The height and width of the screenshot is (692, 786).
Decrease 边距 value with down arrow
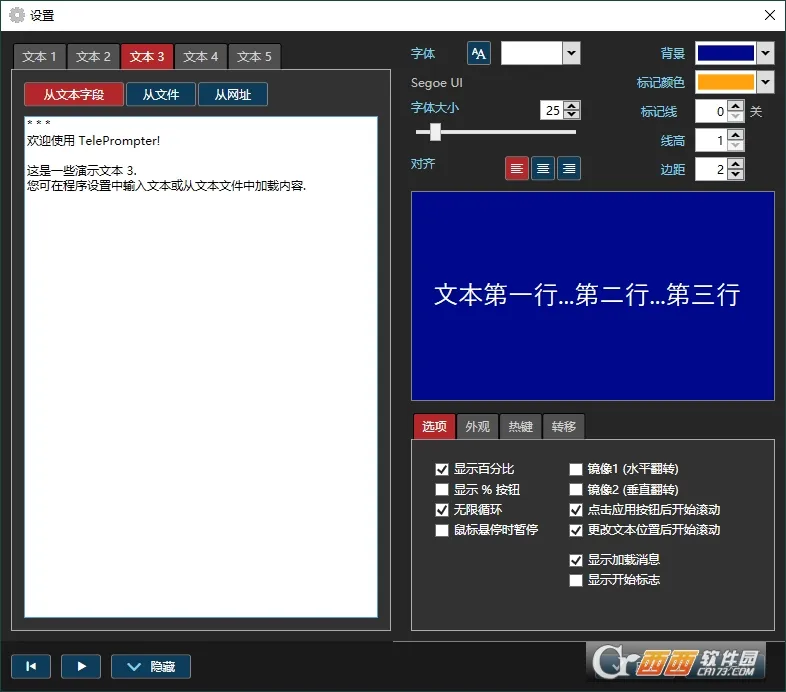pos(735,175)
